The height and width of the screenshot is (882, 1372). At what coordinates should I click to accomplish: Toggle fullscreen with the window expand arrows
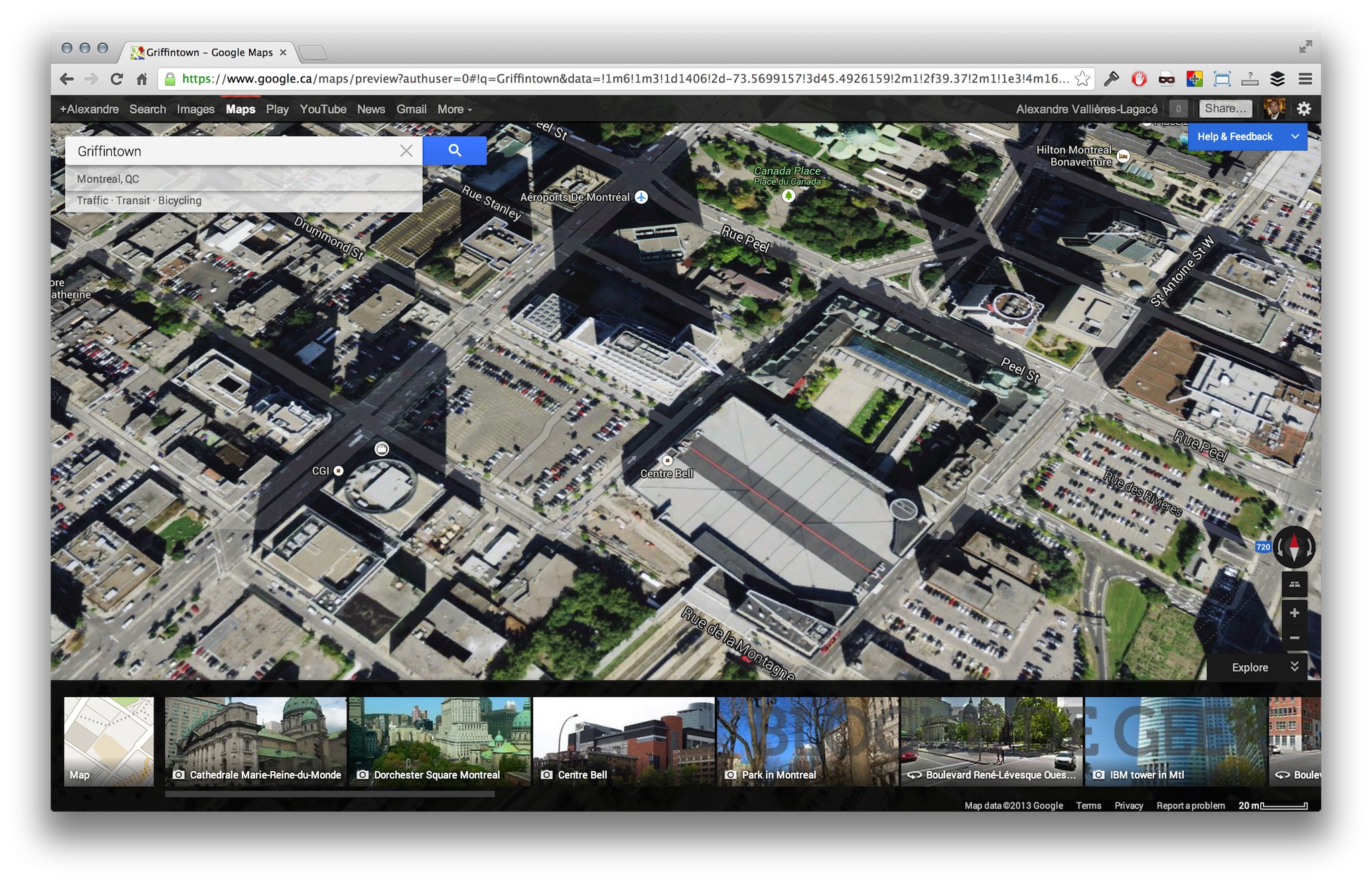(x=1306, y=47)
